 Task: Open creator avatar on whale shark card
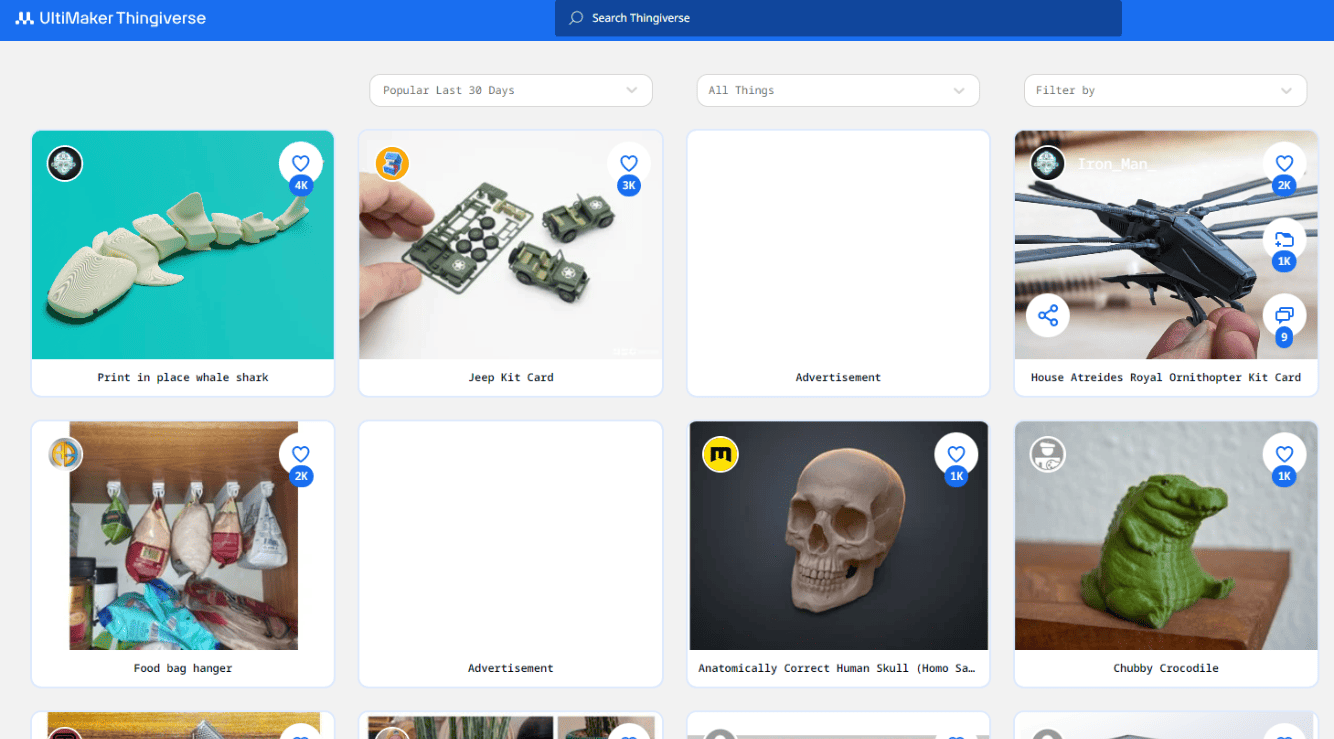(65, 163)
